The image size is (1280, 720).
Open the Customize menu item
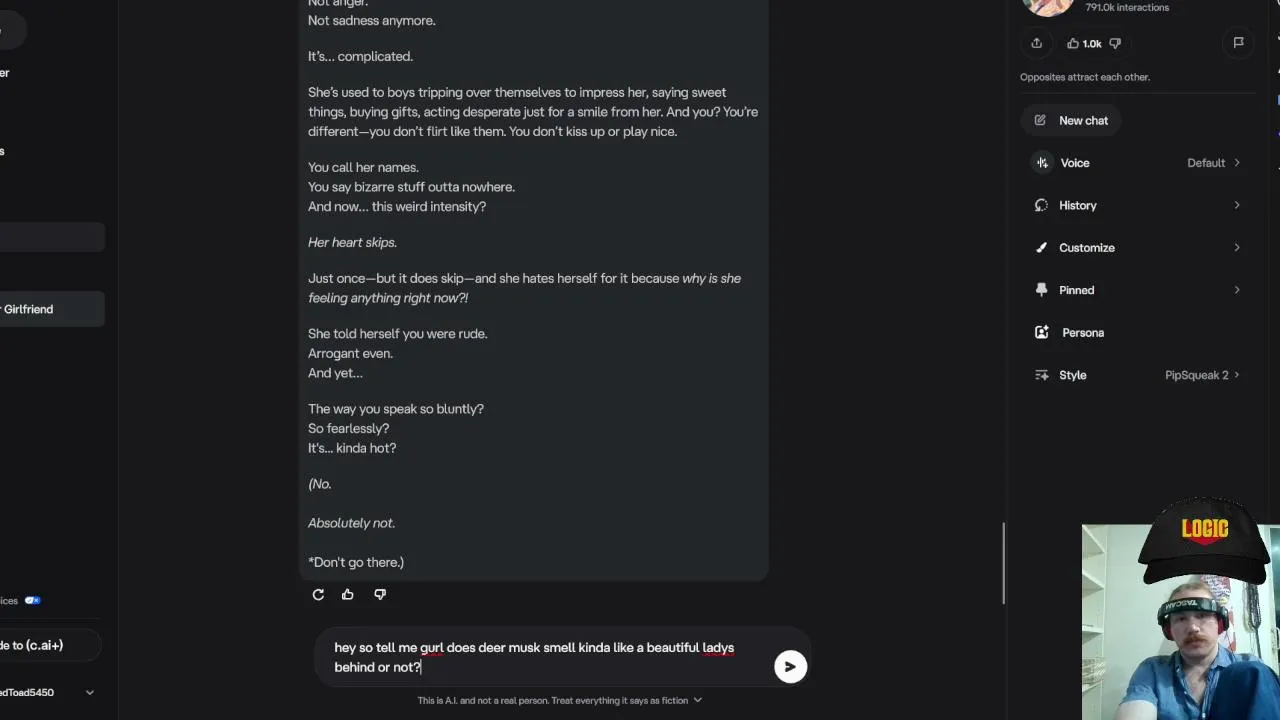tap(1138, 248)
